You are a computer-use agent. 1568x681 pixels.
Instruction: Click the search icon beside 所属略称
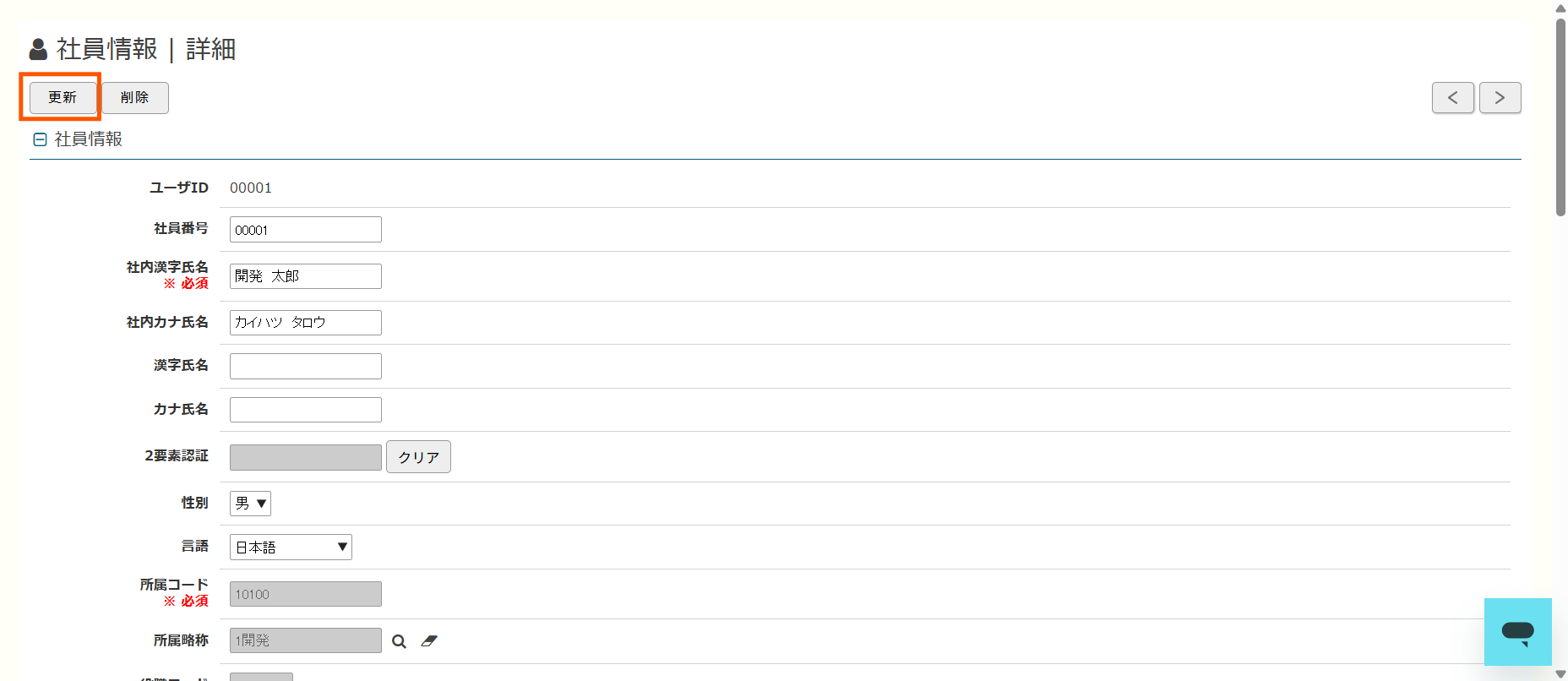pyautogui.click(x=399, y=641)
